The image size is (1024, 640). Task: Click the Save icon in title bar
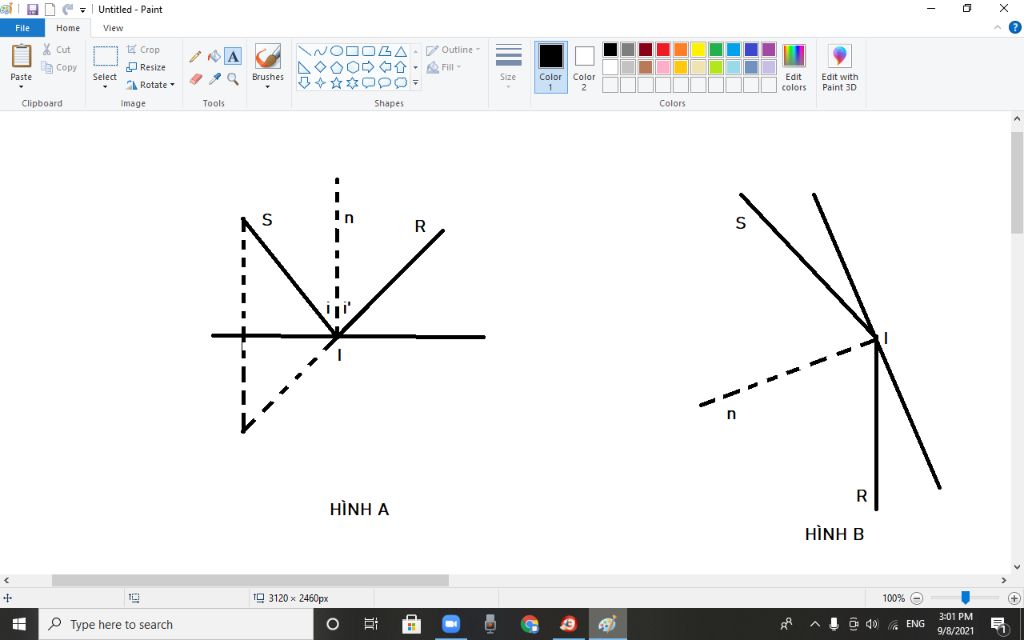click(32, 9)
